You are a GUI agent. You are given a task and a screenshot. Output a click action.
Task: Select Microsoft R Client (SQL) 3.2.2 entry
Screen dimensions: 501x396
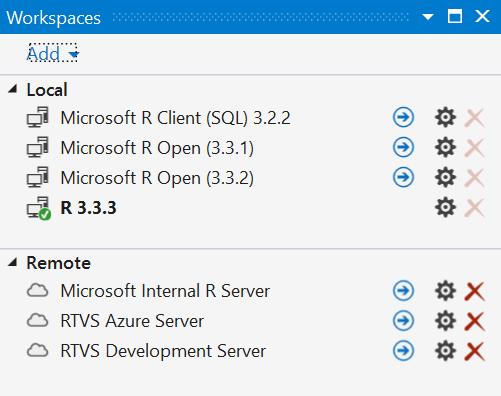click(175, 118)
